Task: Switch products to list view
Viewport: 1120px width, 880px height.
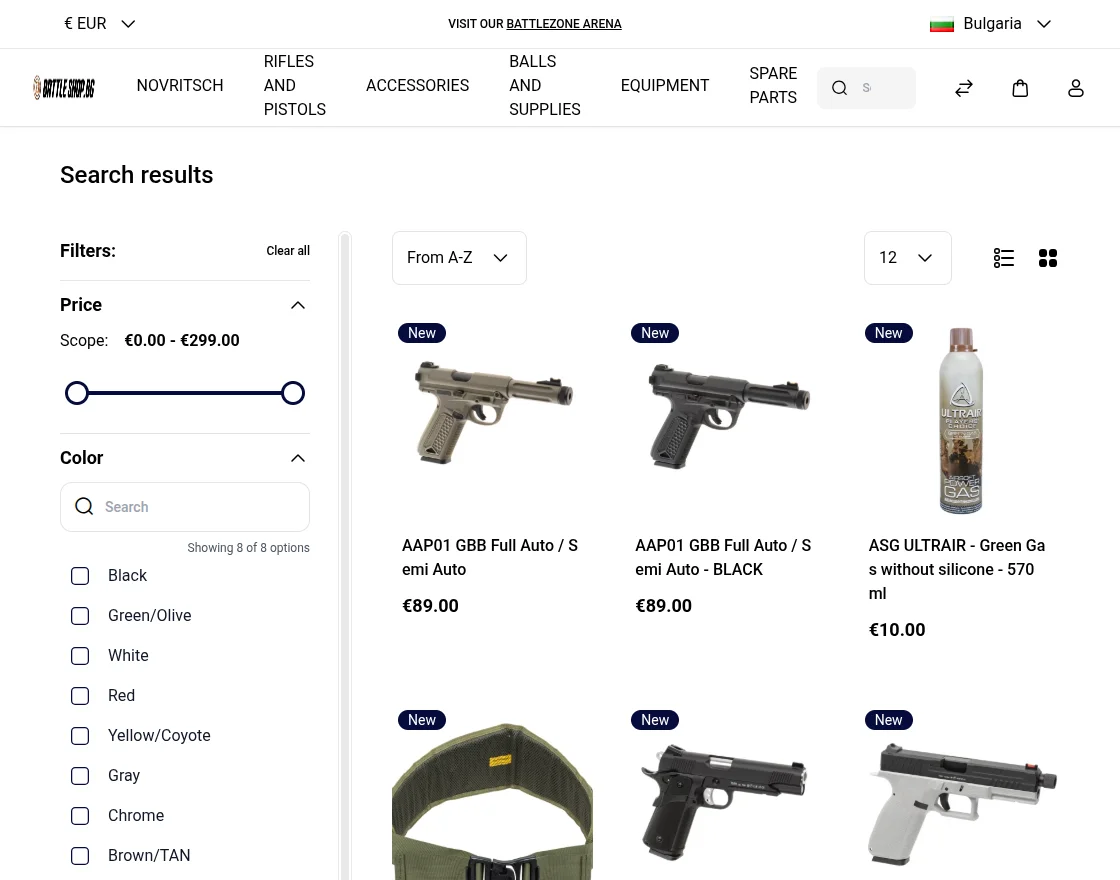Action: pos(1004,258)
